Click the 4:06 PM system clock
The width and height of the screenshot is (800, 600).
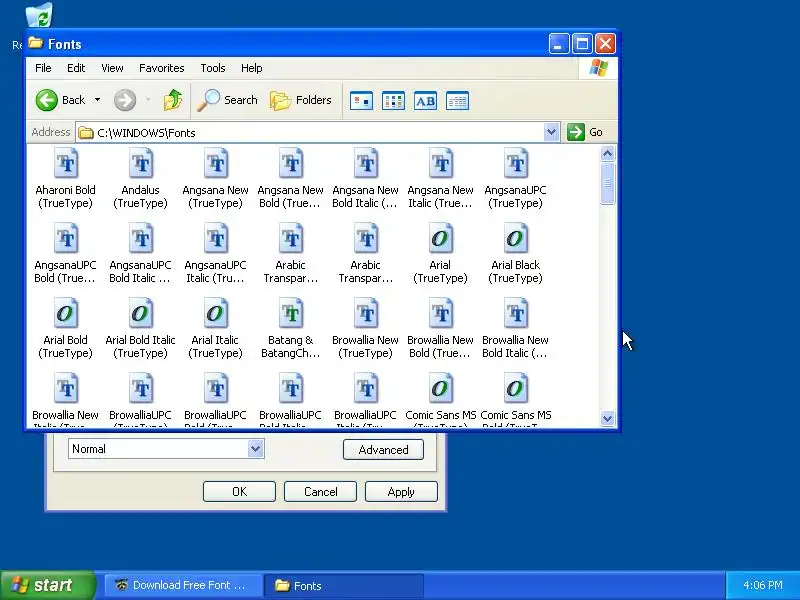[x=763, y=585]
